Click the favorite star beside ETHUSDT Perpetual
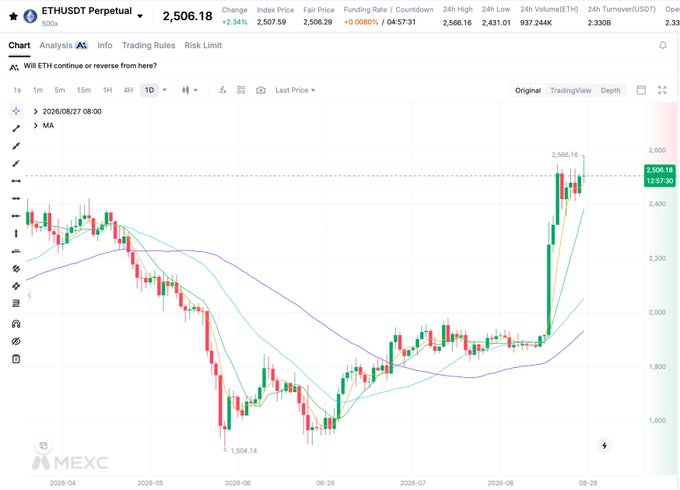 [x=13, y=16]
